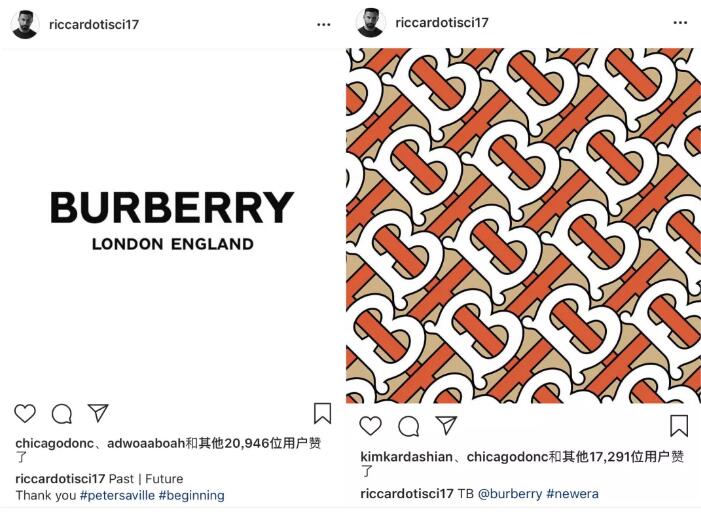Open the @burberry mention link
The width and height of the screenshot is (701, 516).
tap(510, 494)
